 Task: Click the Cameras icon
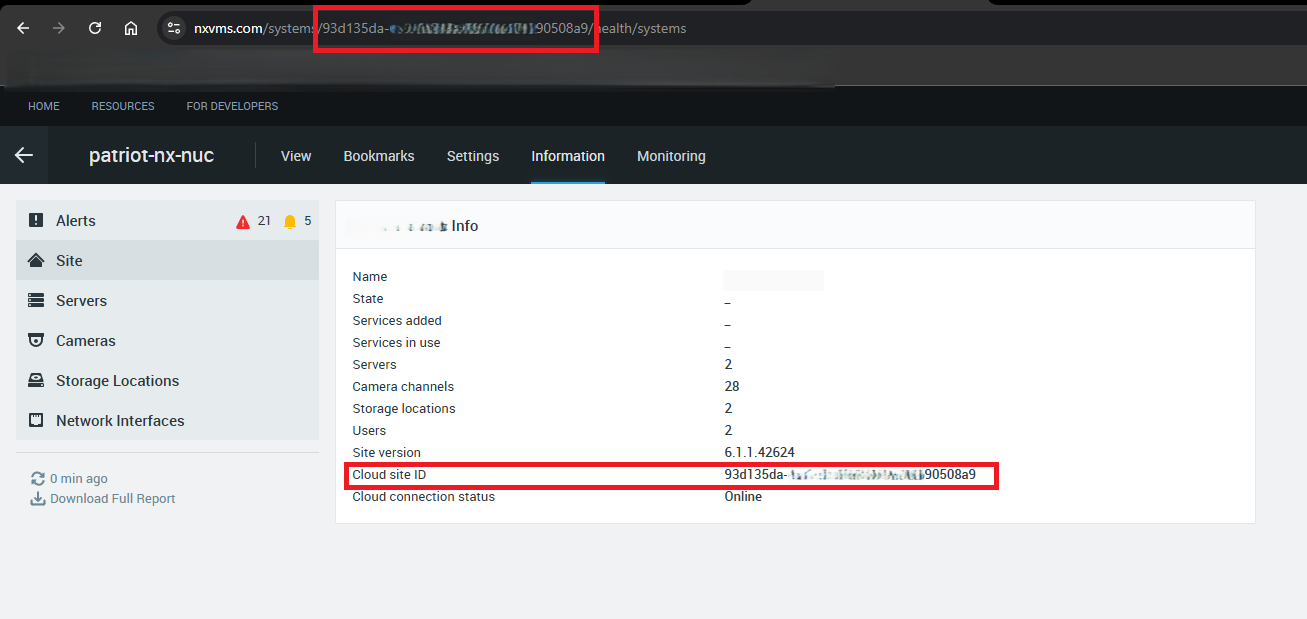click(36, 341)
